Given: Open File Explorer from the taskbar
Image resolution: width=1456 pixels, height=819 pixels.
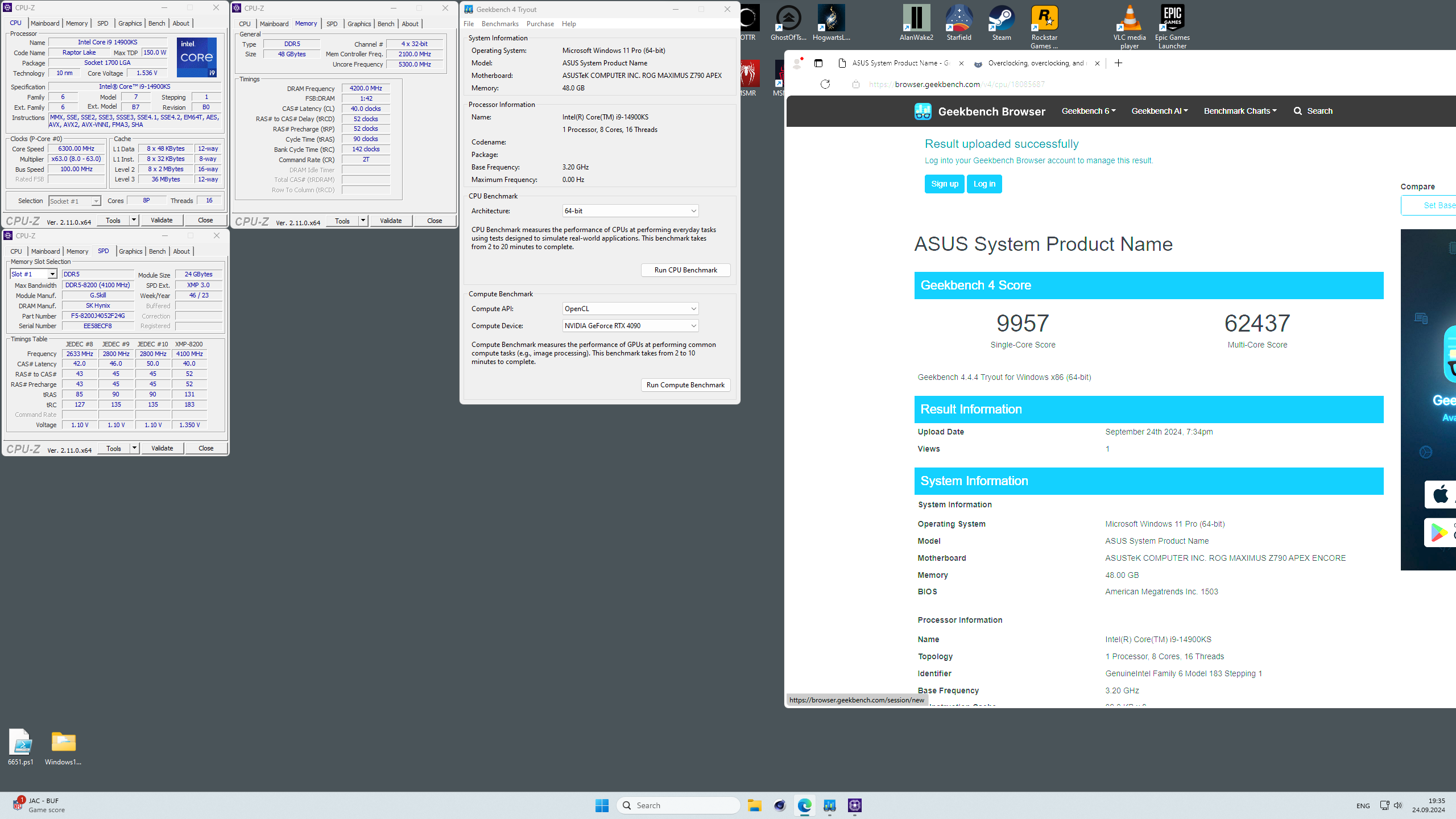Looking at the screenshot, I should (755, 805).
